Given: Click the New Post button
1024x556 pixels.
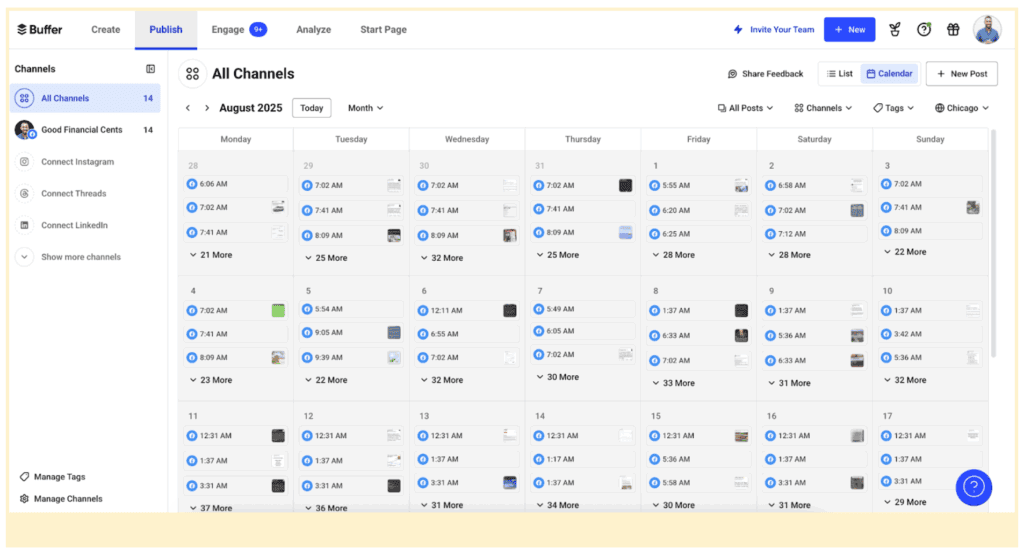Looking at the screenshot, I should [961, 74].
